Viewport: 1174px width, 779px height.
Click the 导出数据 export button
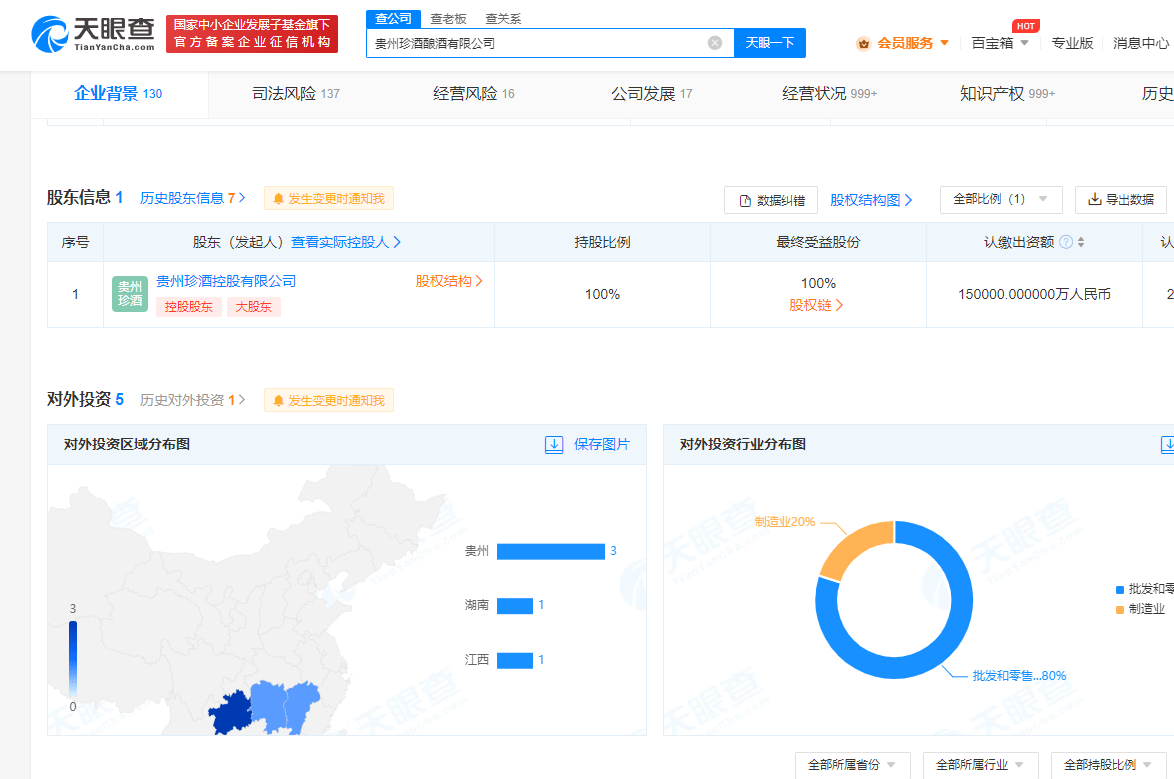(1120, 199)
